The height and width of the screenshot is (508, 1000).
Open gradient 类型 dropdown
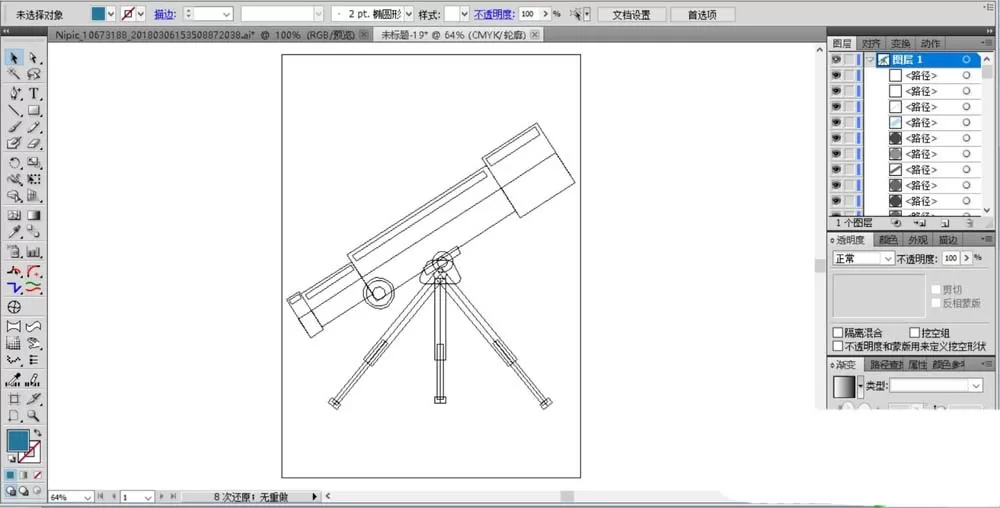pos(976,386)
